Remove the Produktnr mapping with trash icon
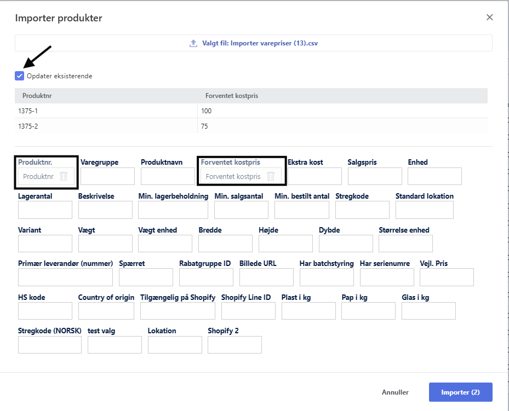Image resolution: width=509 pixels, height=411 pixels. pyautogui.click(x=63, y=176)
